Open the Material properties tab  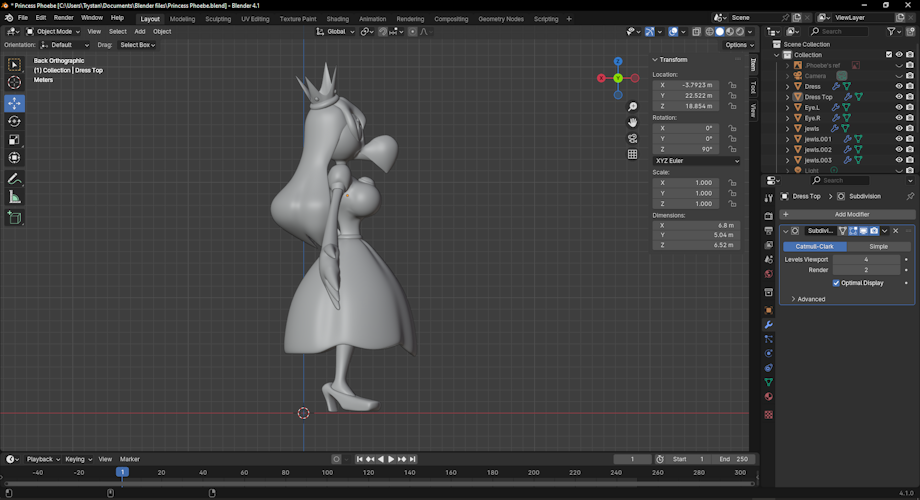point(768,397)
